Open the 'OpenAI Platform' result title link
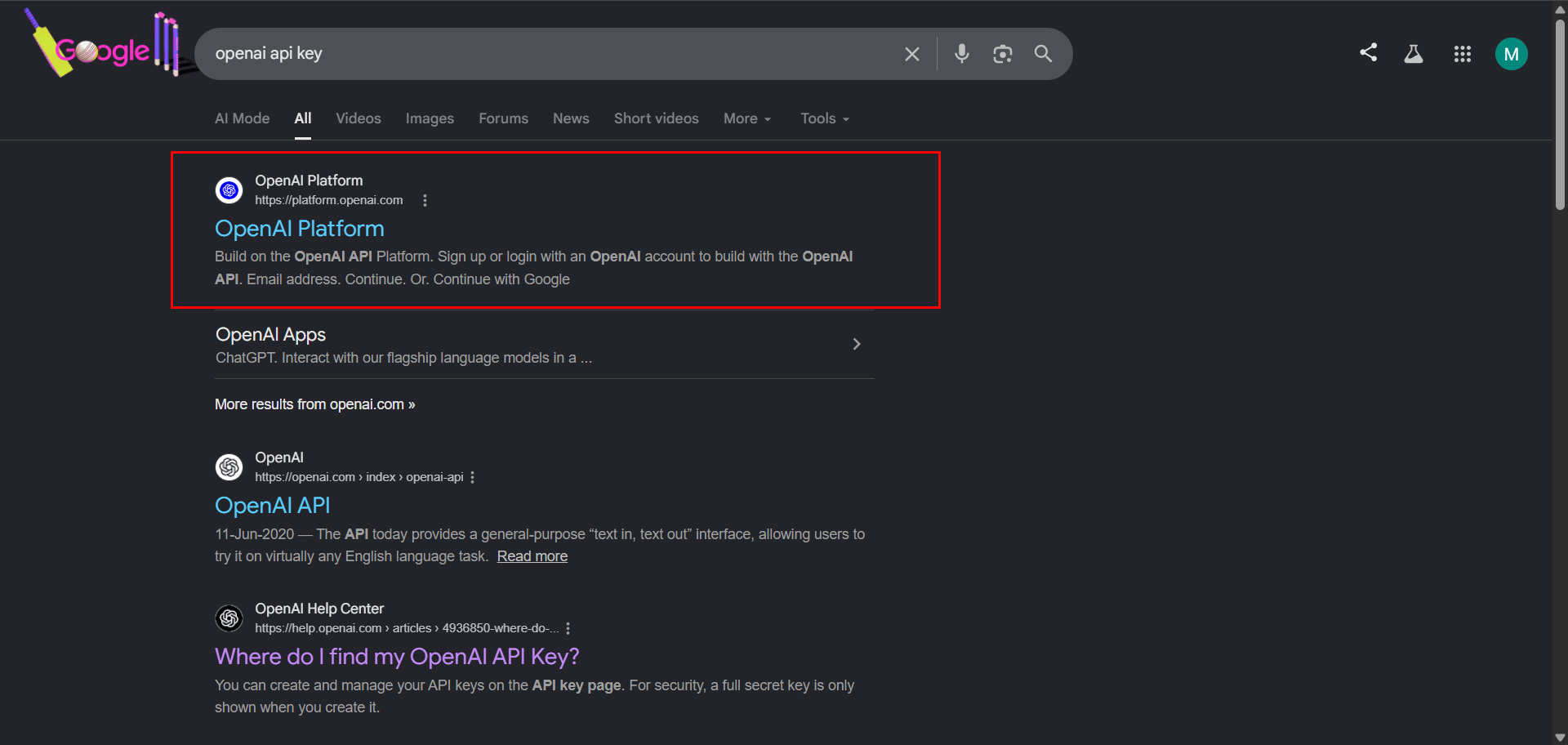The width and height of the screenshot is (1568, 745). pos(300,229)
